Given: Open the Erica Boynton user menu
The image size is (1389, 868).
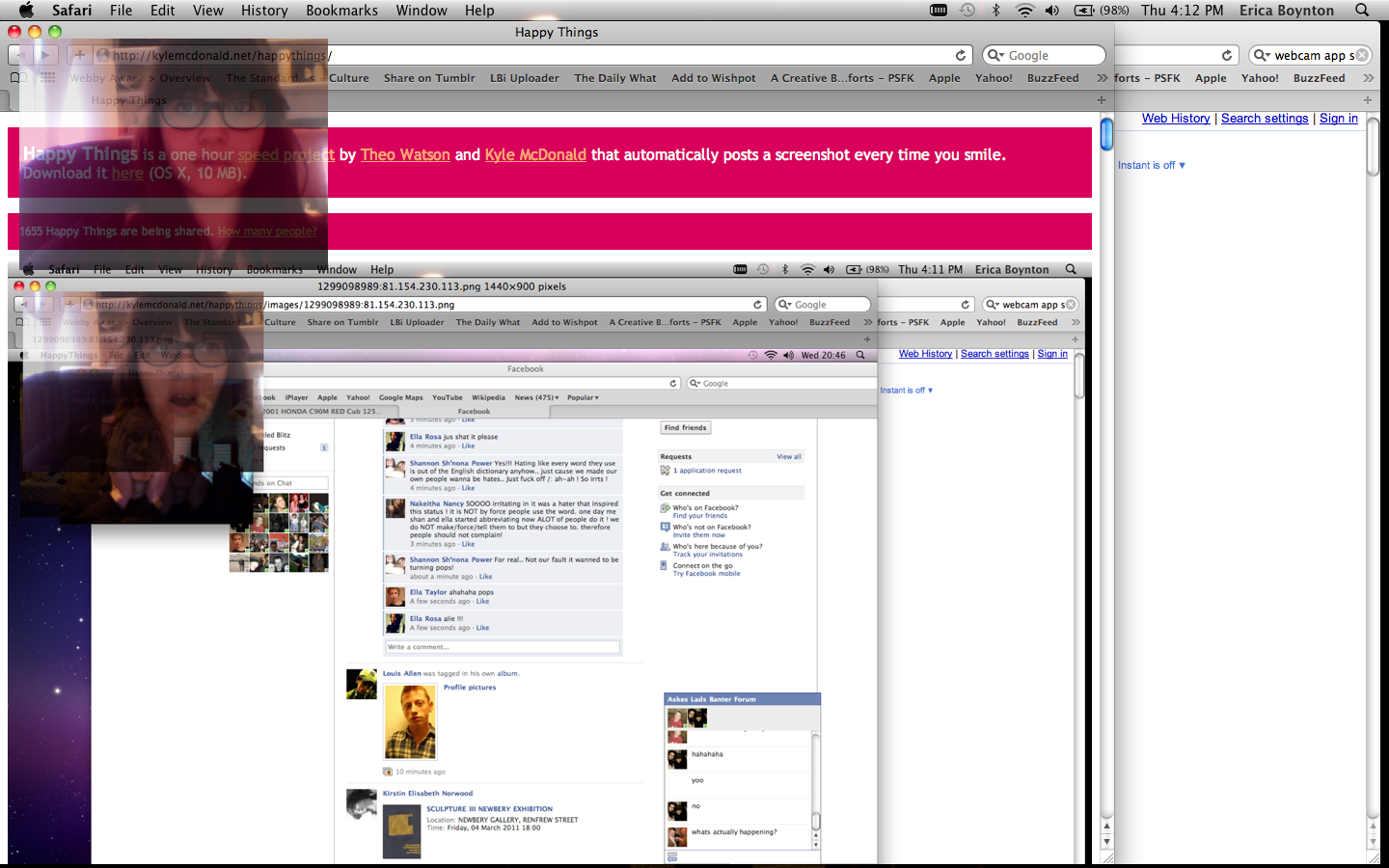Looking at the screenshot, I should [x=1287, y=10].
